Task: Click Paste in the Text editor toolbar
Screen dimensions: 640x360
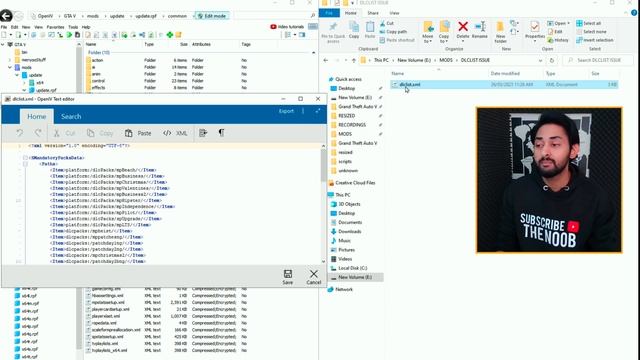Action: [x=138, y=133]
